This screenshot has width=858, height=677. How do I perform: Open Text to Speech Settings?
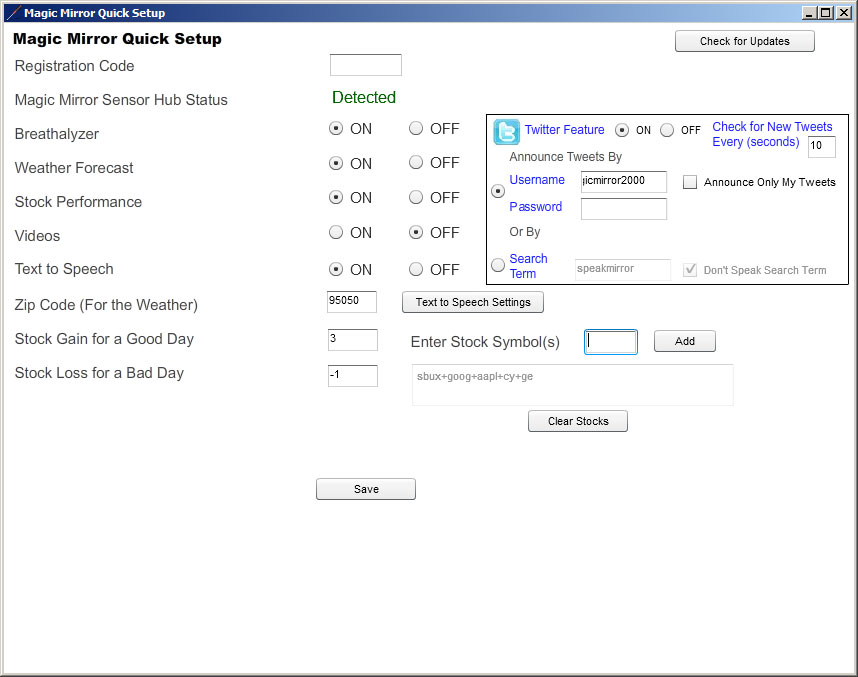(473, 302)
